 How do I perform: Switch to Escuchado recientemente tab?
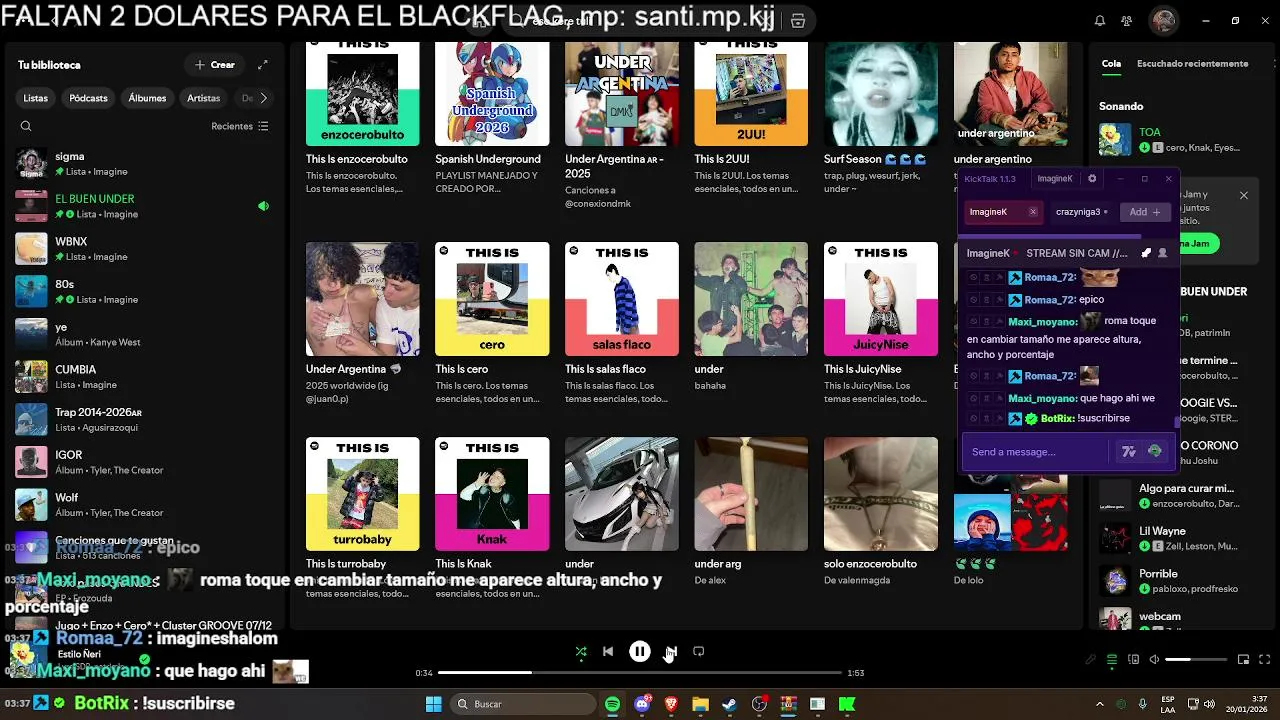[x=1192, y=63]
